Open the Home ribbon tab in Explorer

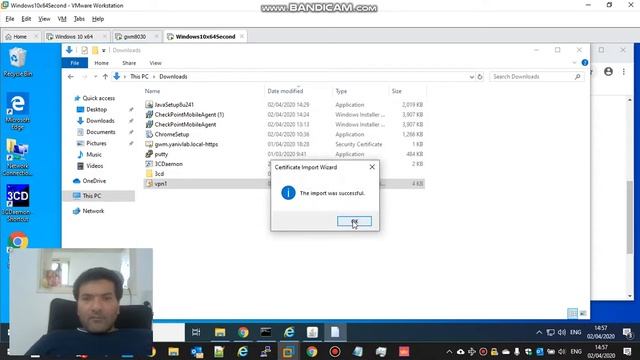(x=102, y=63)
